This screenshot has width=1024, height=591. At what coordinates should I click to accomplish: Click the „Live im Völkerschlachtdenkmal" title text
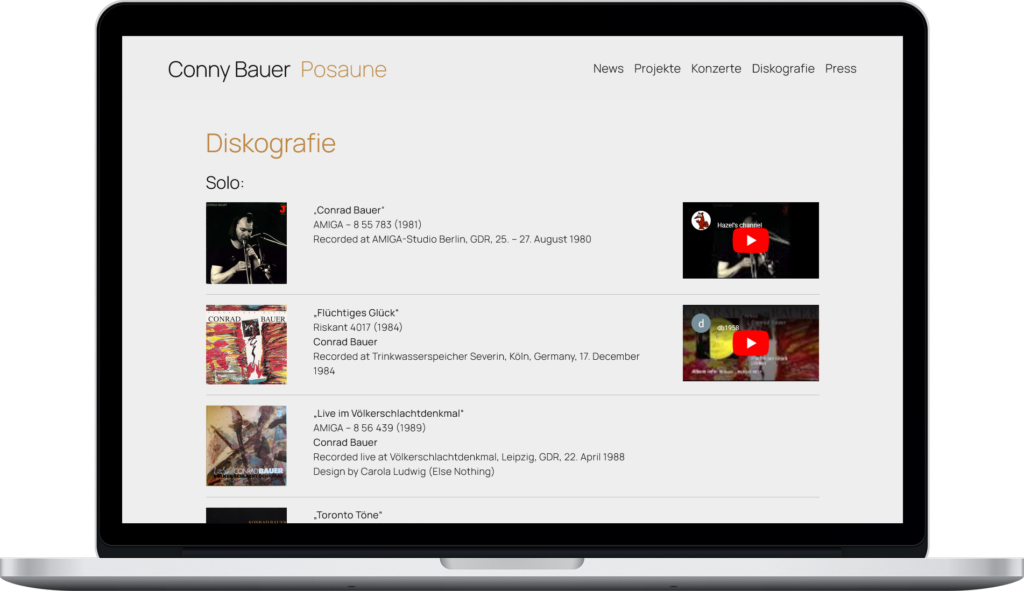click(x=388, y=413)
